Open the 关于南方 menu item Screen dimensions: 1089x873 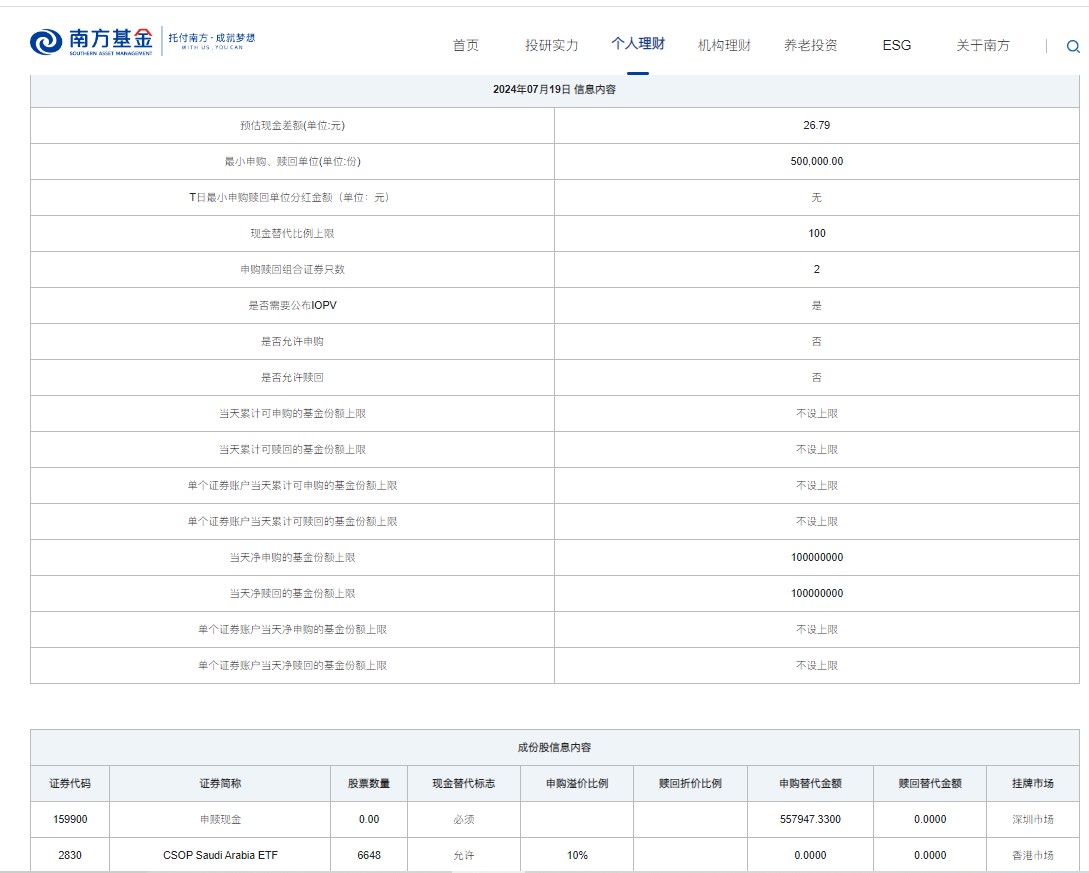tap(983, 45)
